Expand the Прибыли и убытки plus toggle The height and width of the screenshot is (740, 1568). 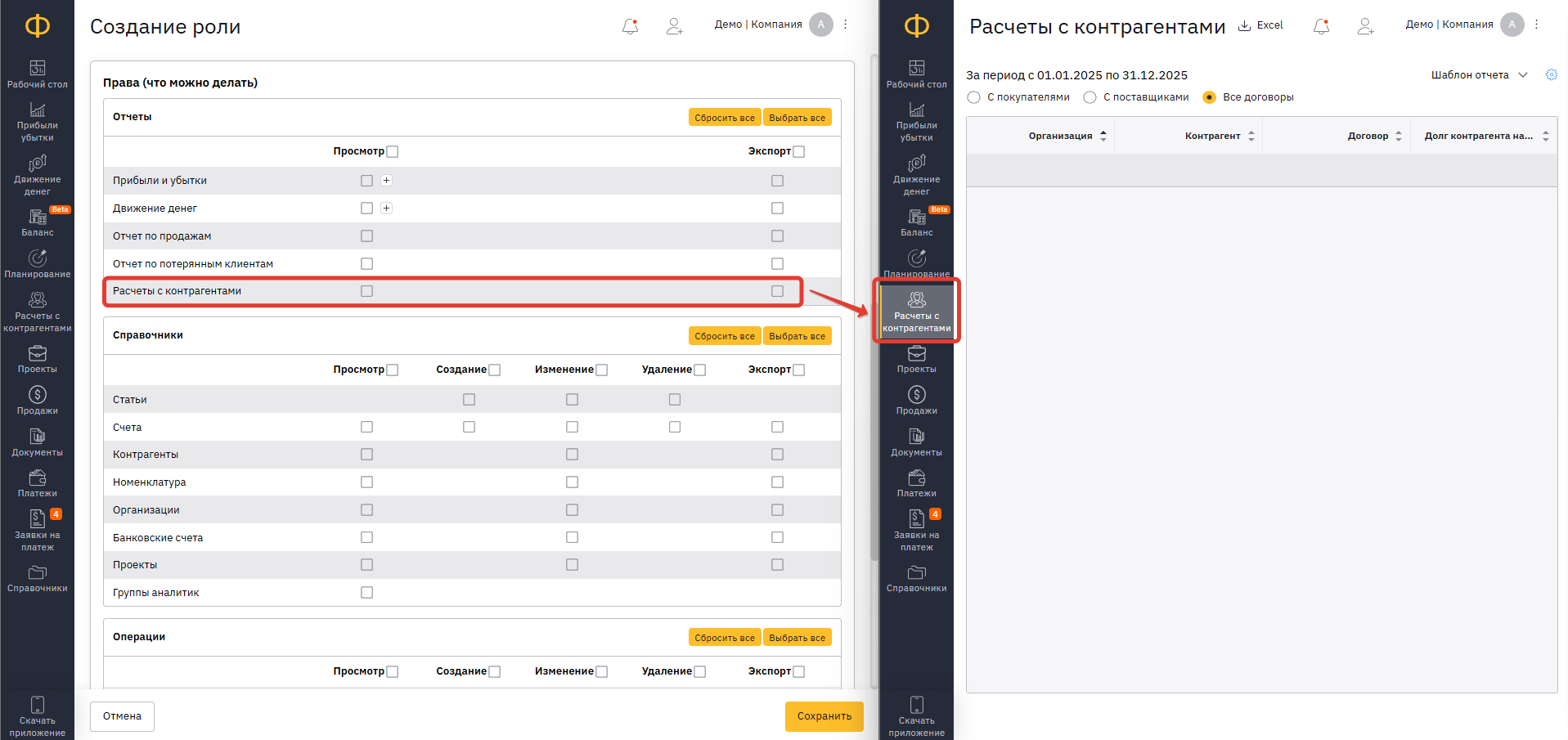tap(387, 181)
